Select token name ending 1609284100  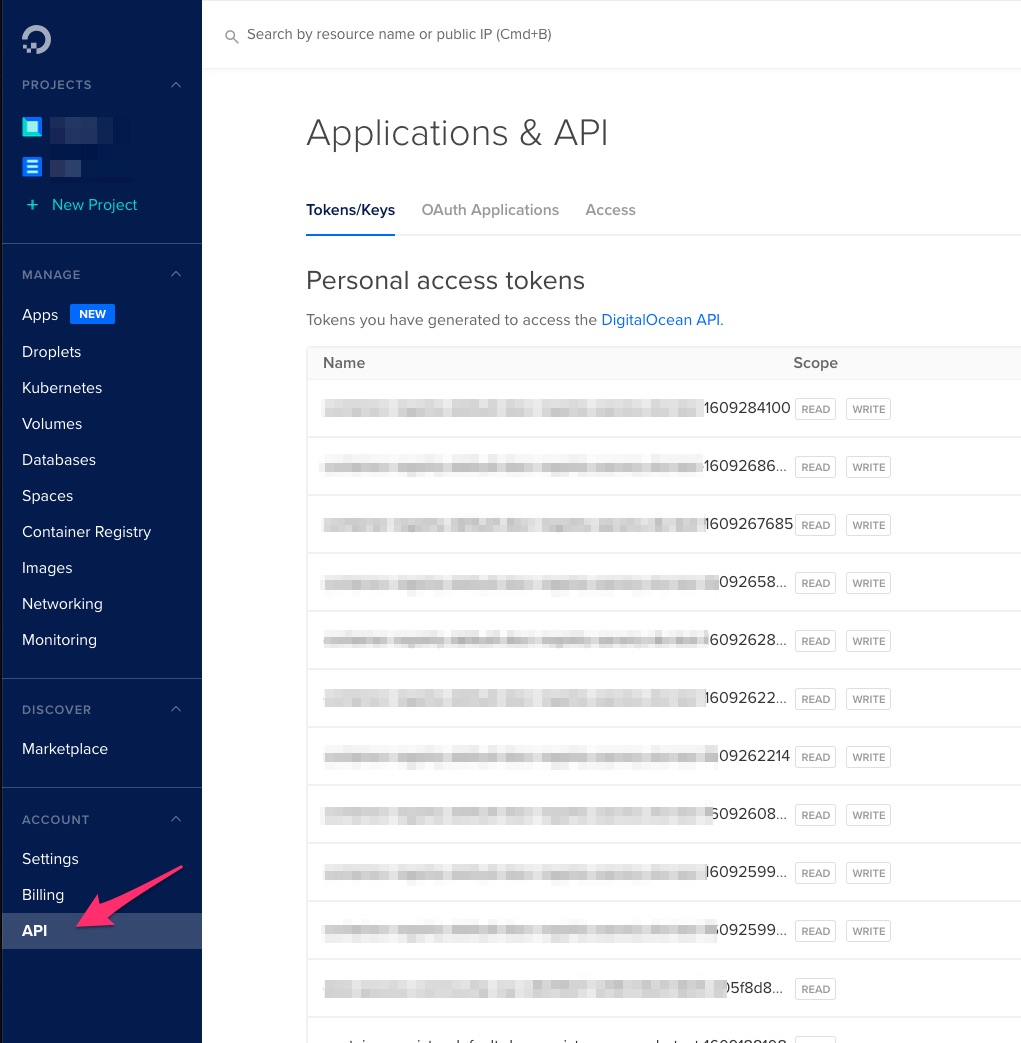point(557,408)
